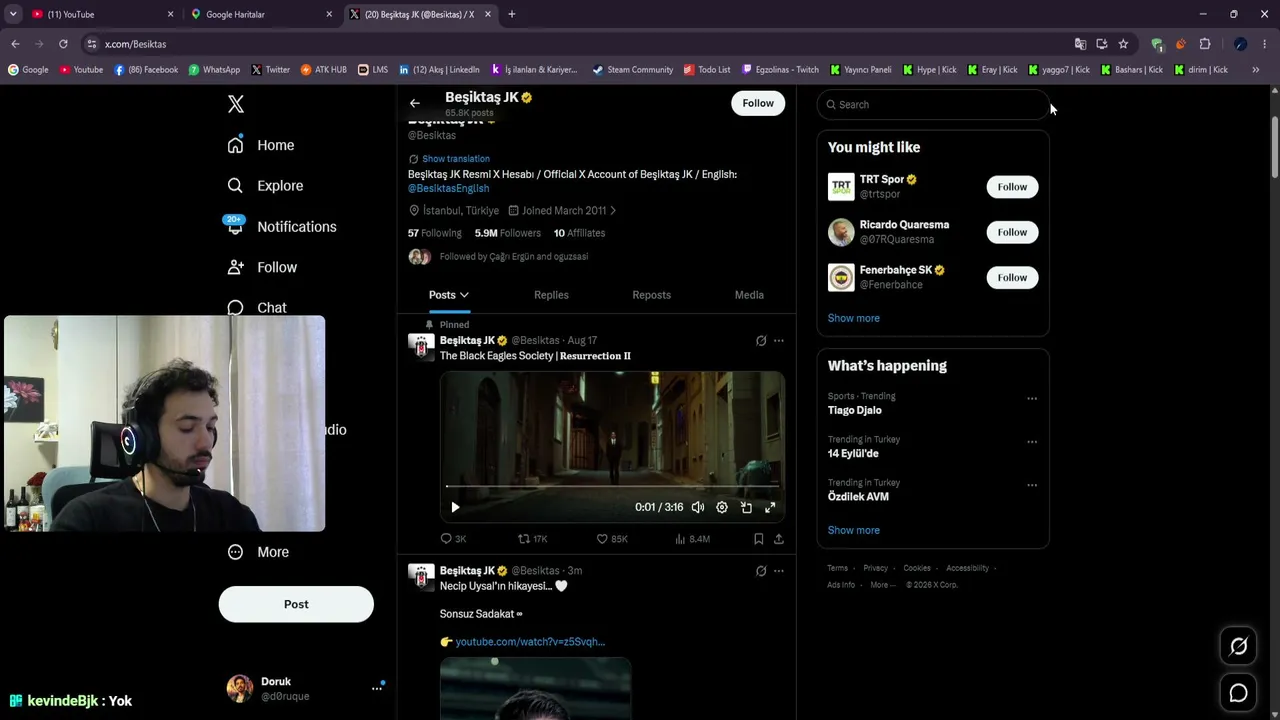This screenshot has width=1280, height=720.
Task: Seek on the pinned video progress bar
Action: pyautogui.click(x=612, y=486)
